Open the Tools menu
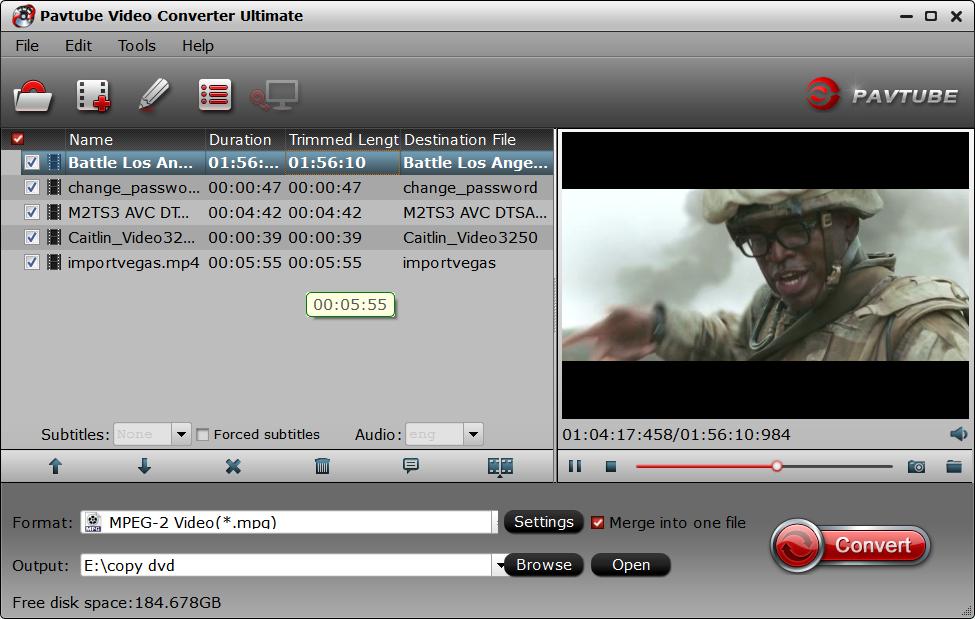The width and height of the screenshot is (975, 619). 137,45
